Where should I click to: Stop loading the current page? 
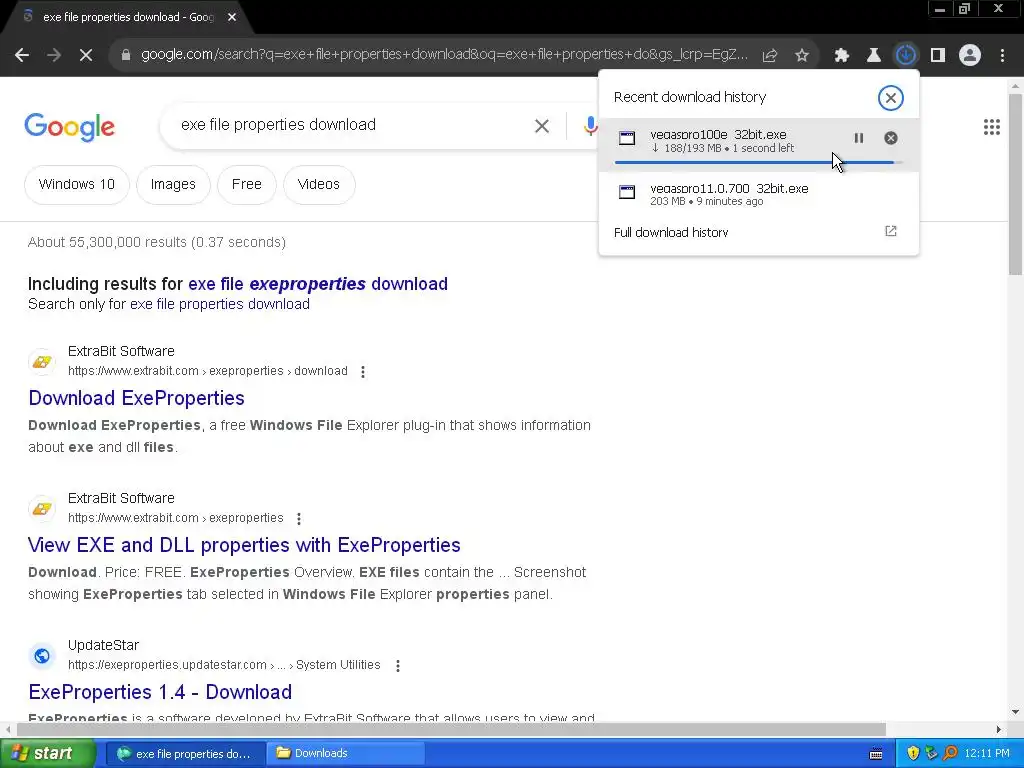click(86, 56)
